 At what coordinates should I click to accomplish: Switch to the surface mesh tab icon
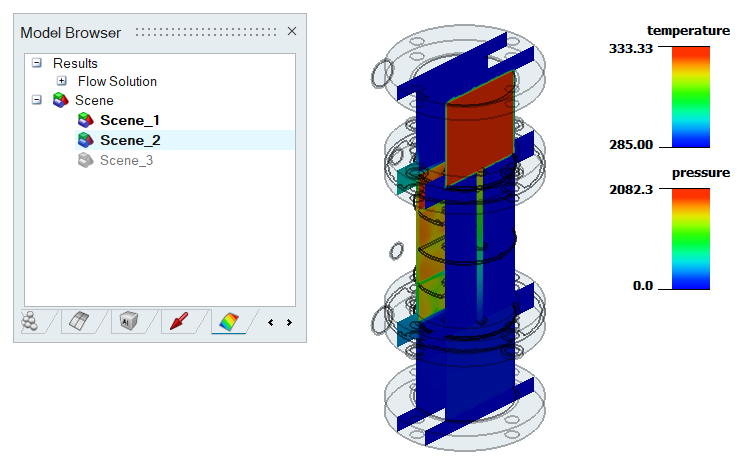click(79, 321)
